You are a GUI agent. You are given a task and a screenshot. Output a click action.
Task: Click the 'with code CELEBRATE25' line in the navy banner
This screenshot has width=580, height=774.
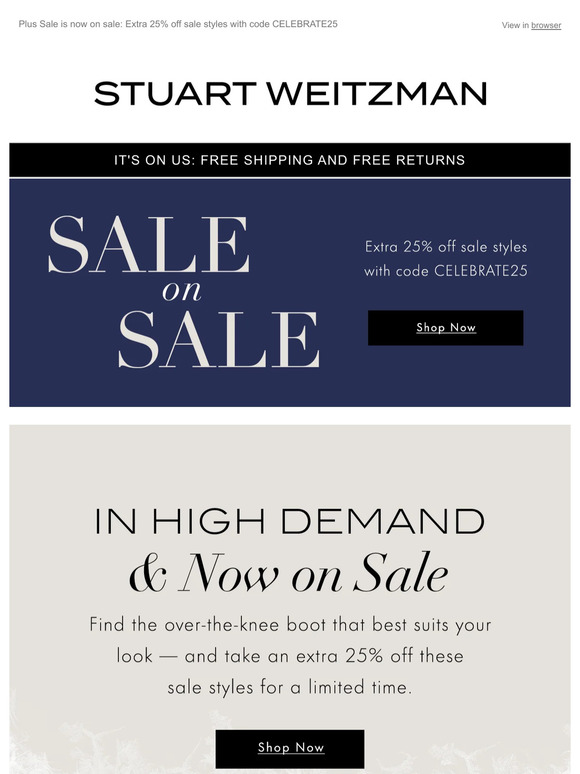pyautogui.click(x=446, y=271)
